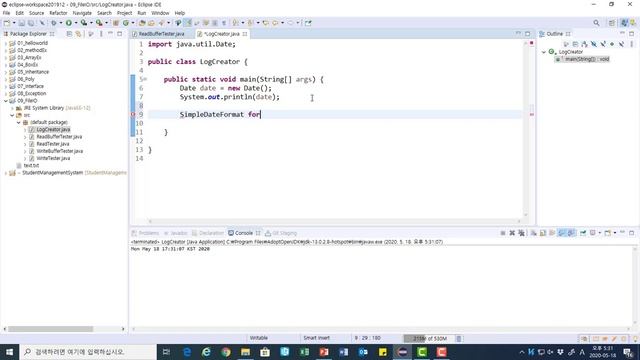
Task: Open the Source menu
Action: [x=36, y=13]
